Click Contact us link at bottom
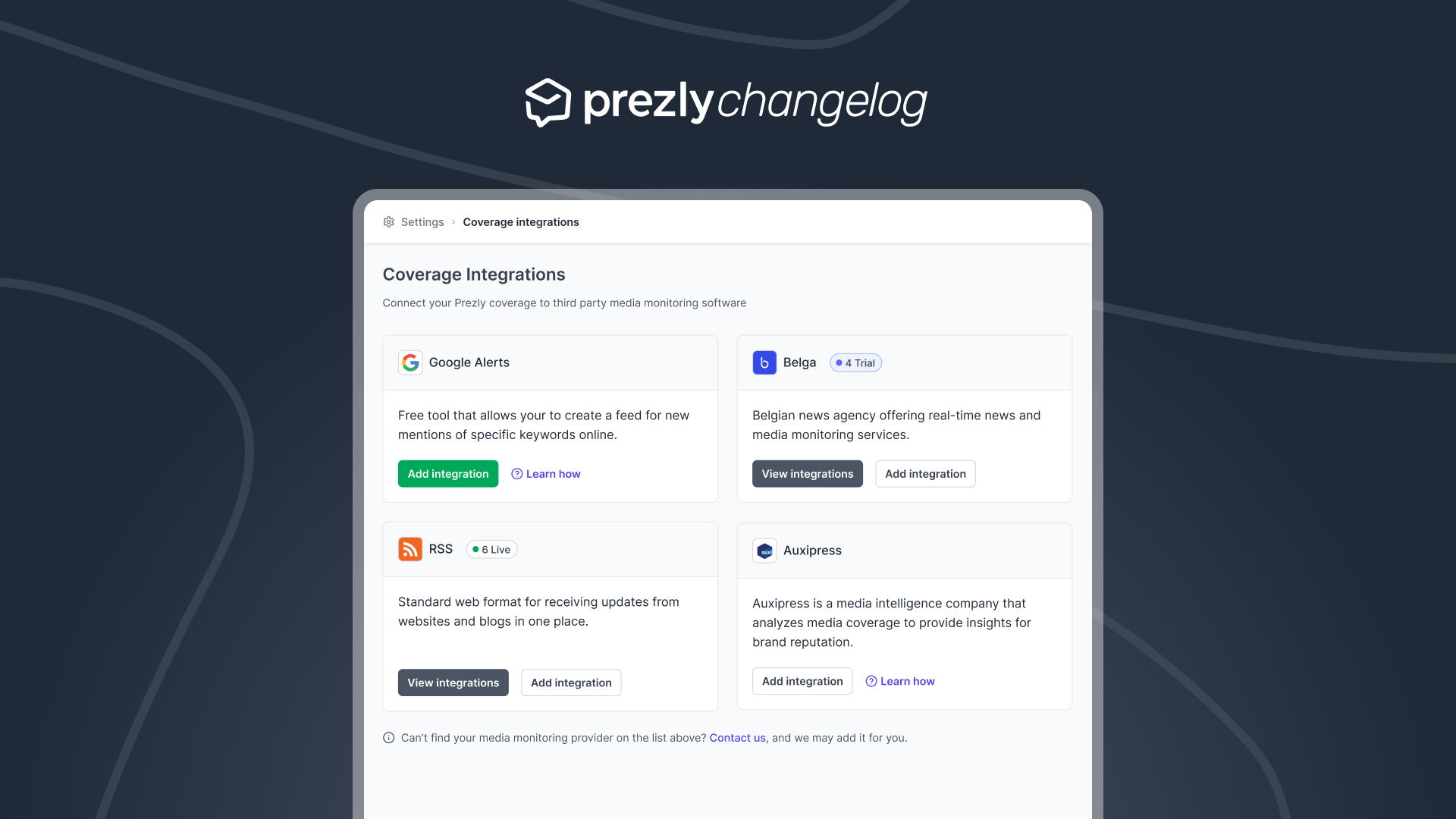The image size is (1456, 819). pos(737,738)
